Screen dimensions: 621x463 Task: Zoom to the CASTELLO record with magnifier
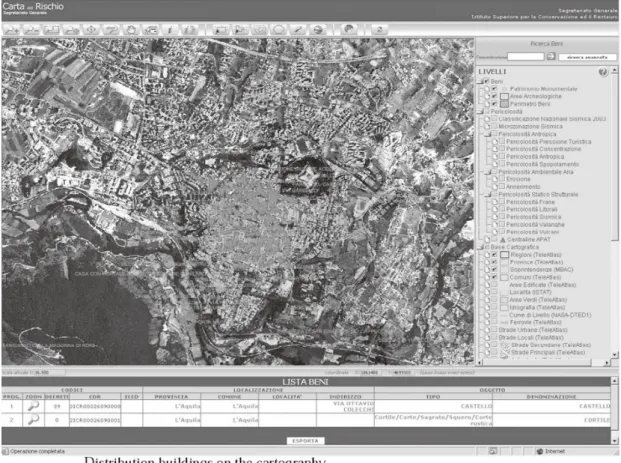33,406
